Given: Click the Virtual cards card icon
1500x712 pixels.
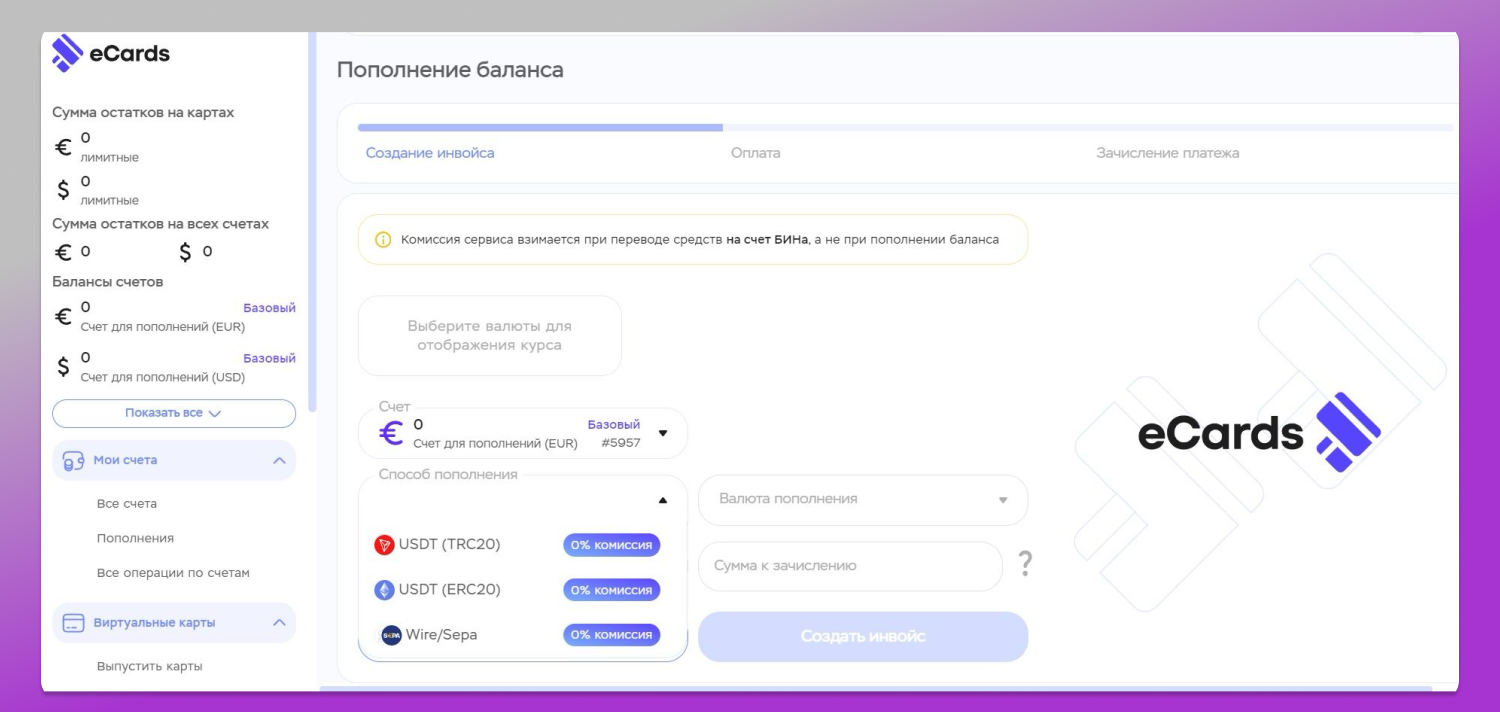Looking at the screenshot, I should [73, 623].
